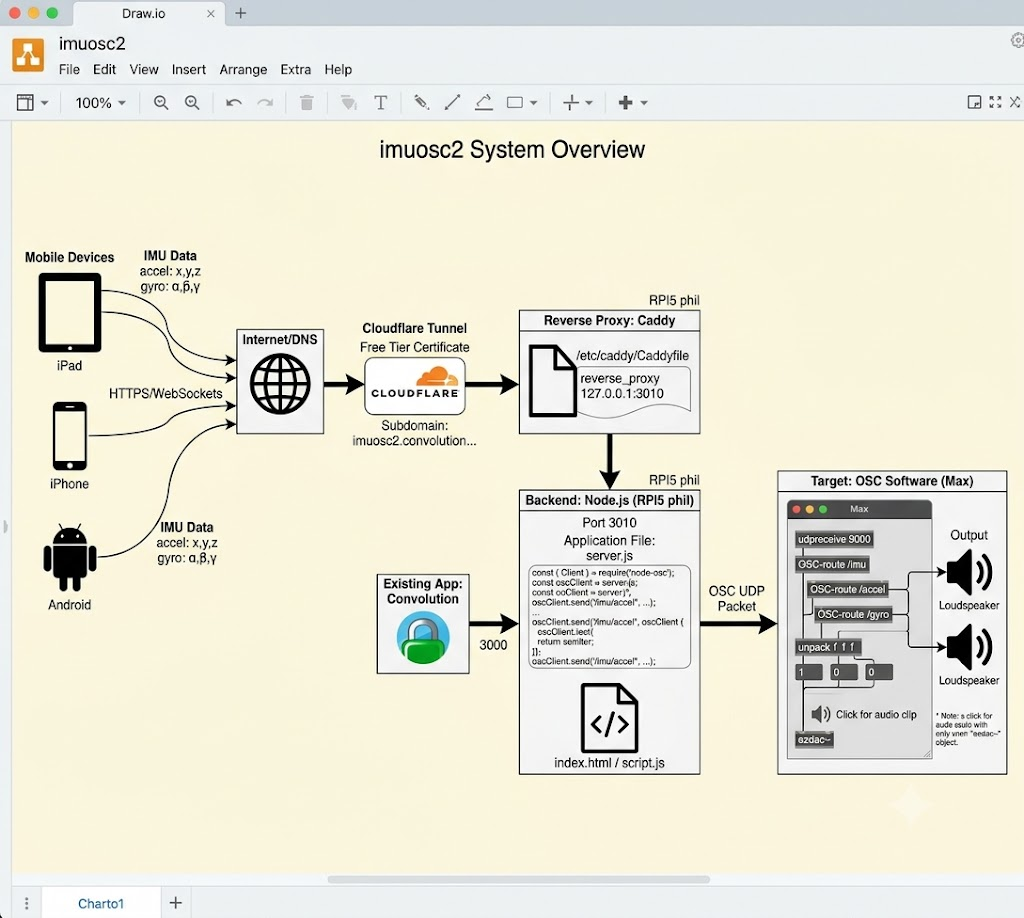
Task: Click the 'Port 3010' text
Action: (x=609, y=522)
